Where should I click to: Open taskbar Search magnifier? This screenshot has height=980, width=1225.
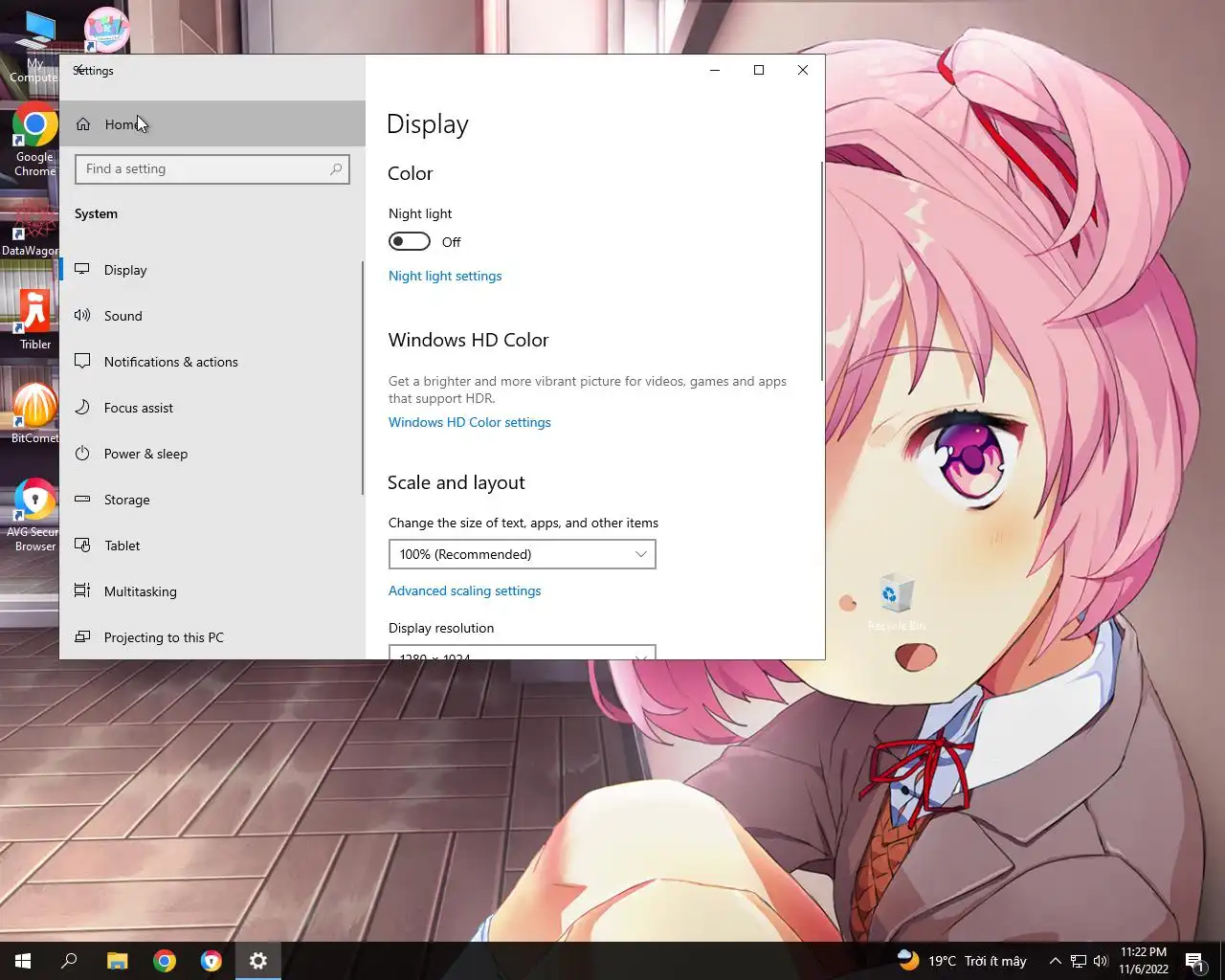click(x=69, y=961)
